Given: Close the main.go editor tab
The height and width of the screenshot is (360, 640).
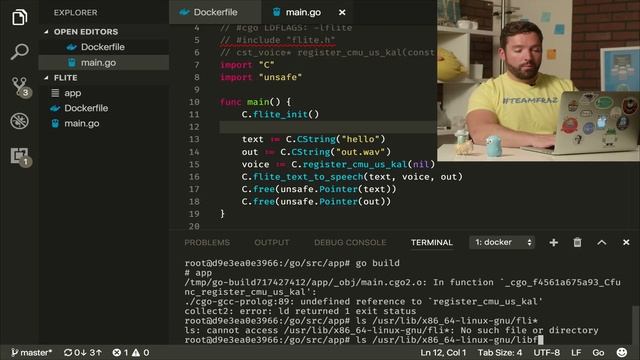Looking at the screenshot, I should (342, 13).
